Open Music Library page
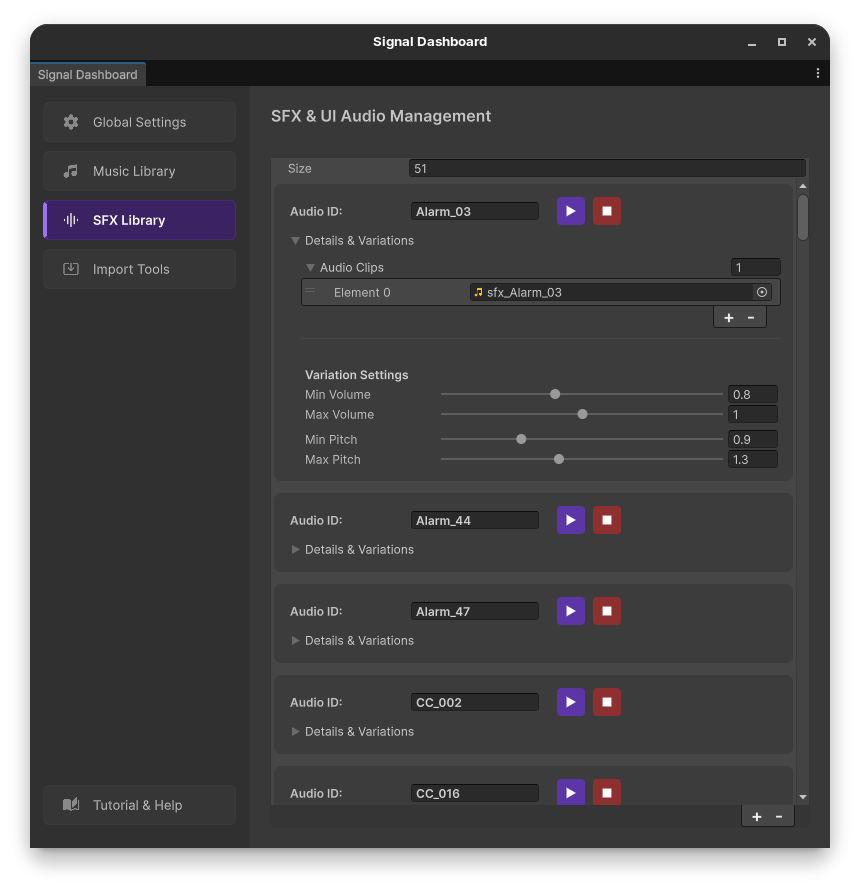The width and height of the screenshot is (860, 889). (139, 171)
